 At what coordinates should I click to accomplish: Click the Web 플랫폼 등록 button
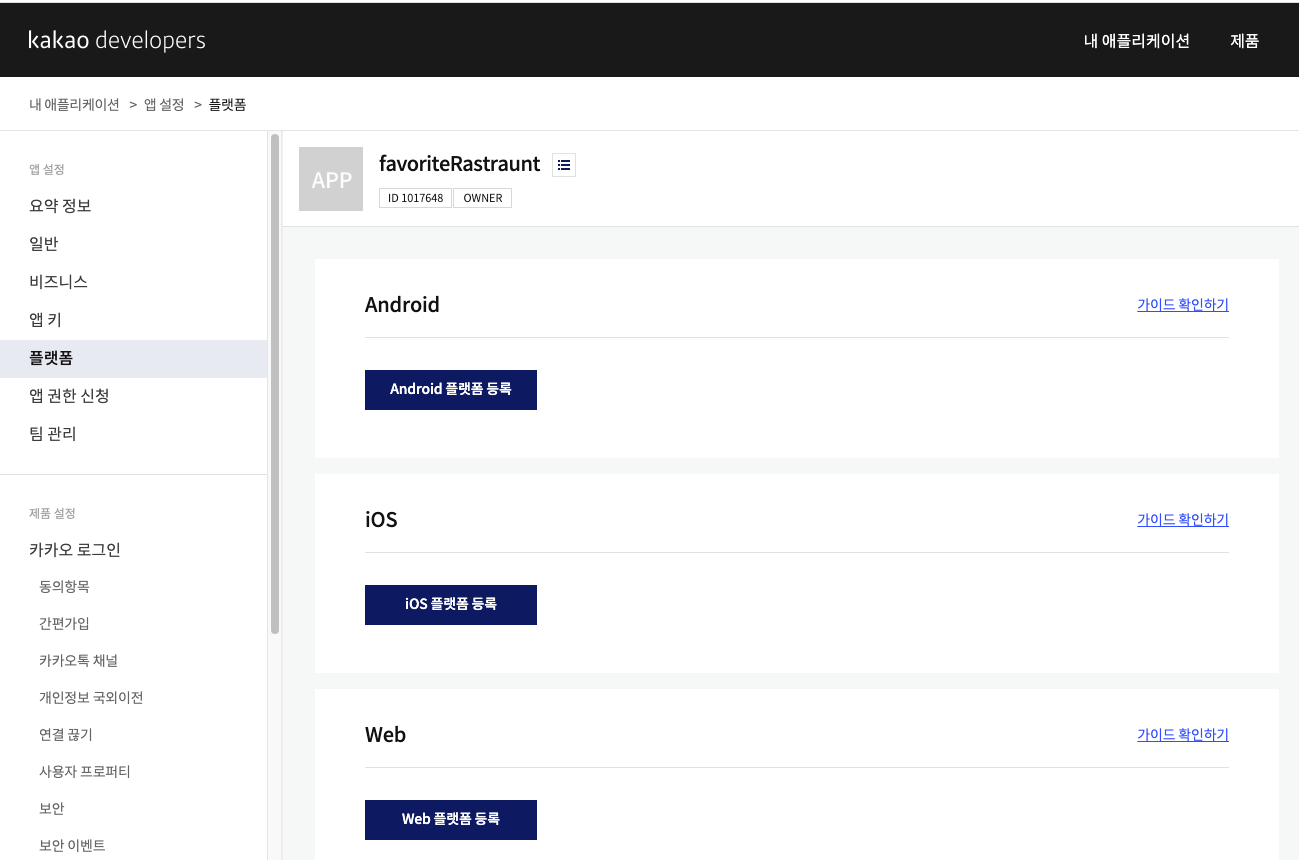coord(451,820)
